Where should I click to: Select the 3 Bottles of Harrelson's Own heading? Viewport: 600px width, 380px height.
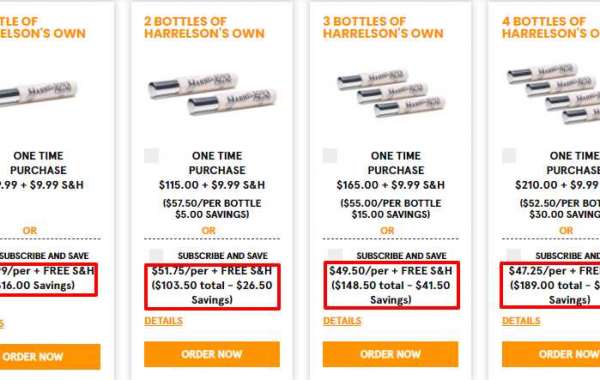click(383, 27)
